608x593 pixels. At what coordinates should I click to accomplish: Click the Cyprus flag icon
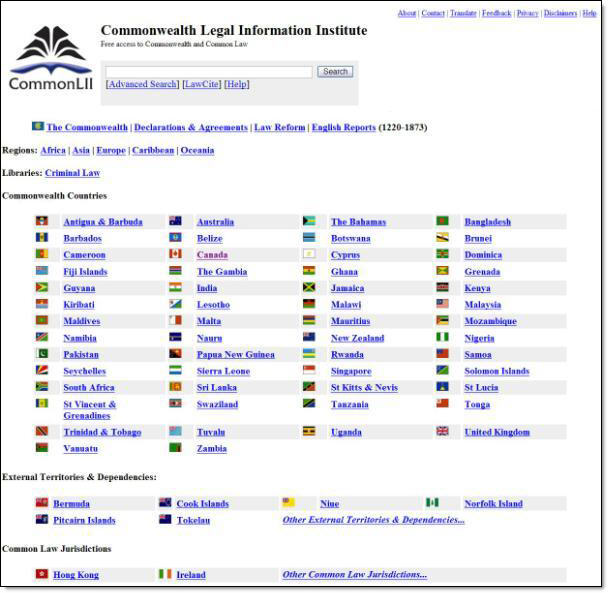pos(309,254)
